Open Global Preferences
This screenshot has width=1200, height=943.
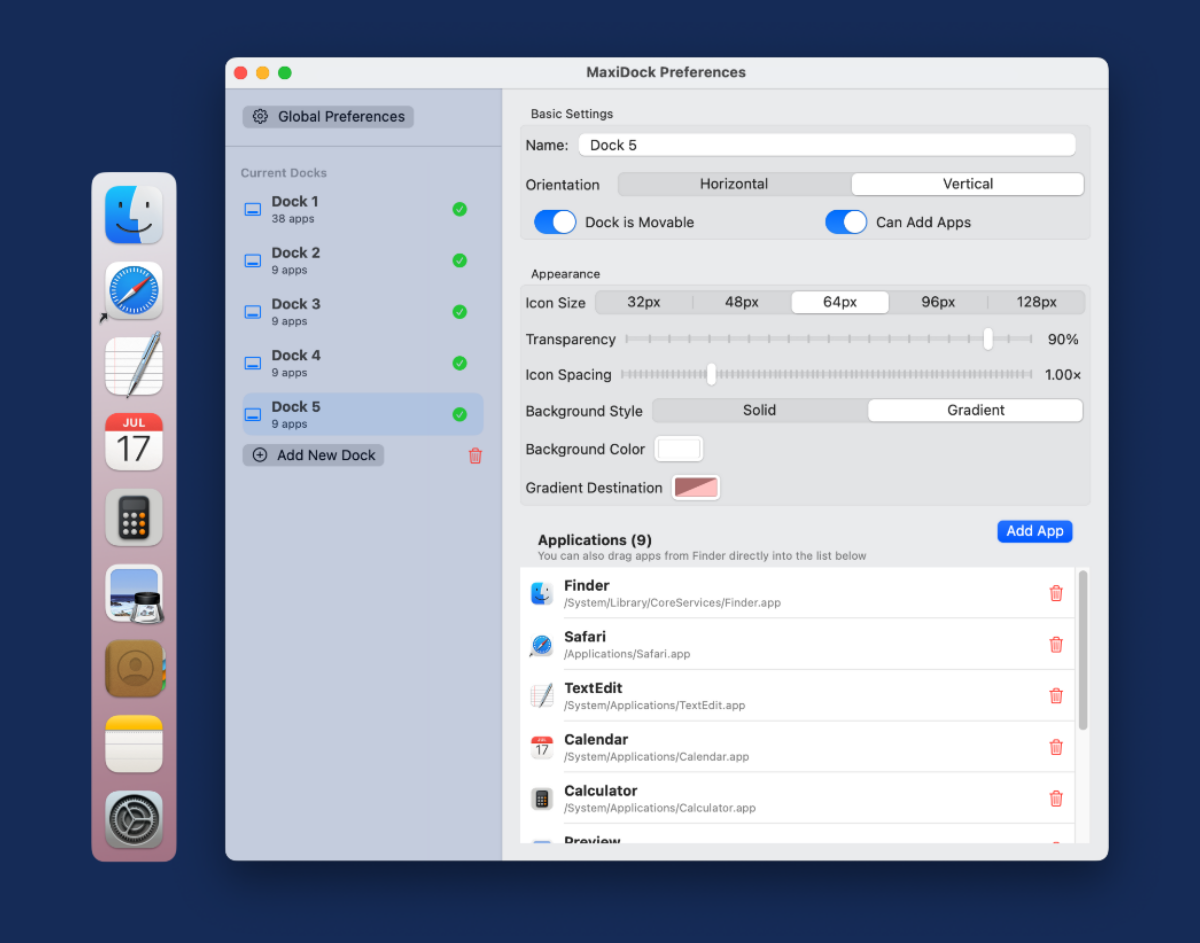pyautogui.click(x=328, y=117)
